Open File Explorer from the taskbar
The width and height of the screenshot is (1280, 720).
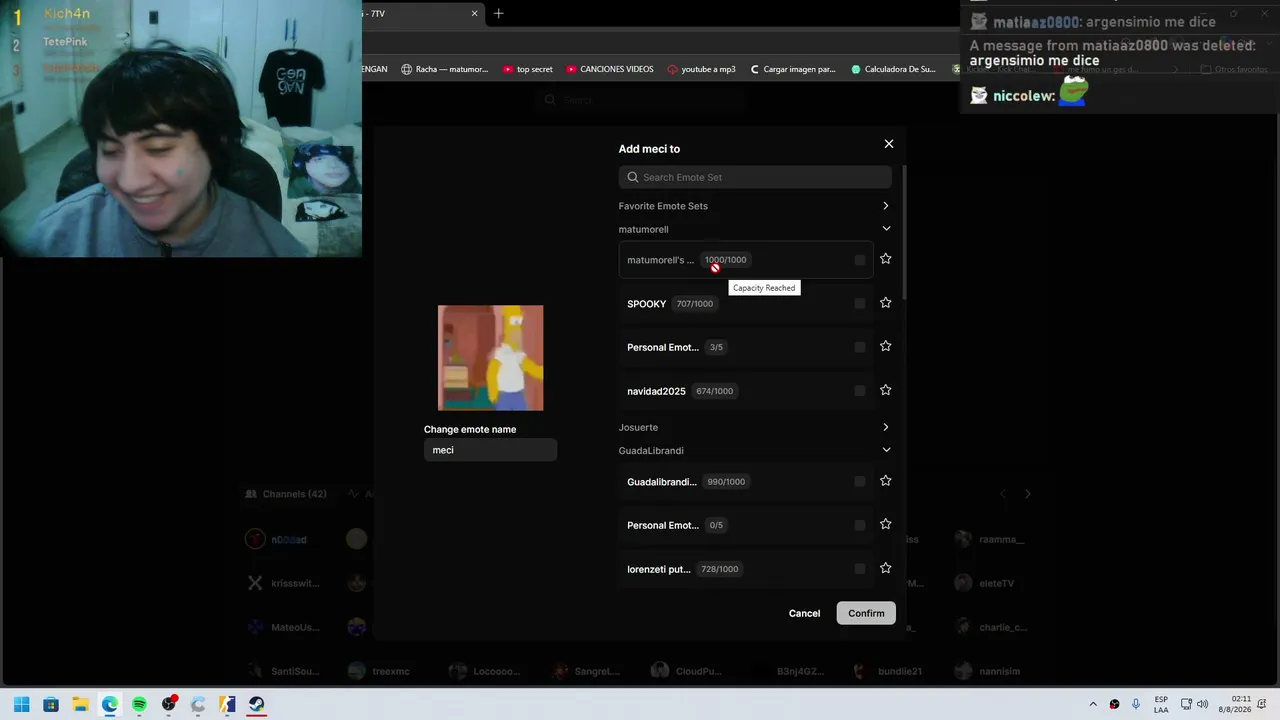[80, 704]
